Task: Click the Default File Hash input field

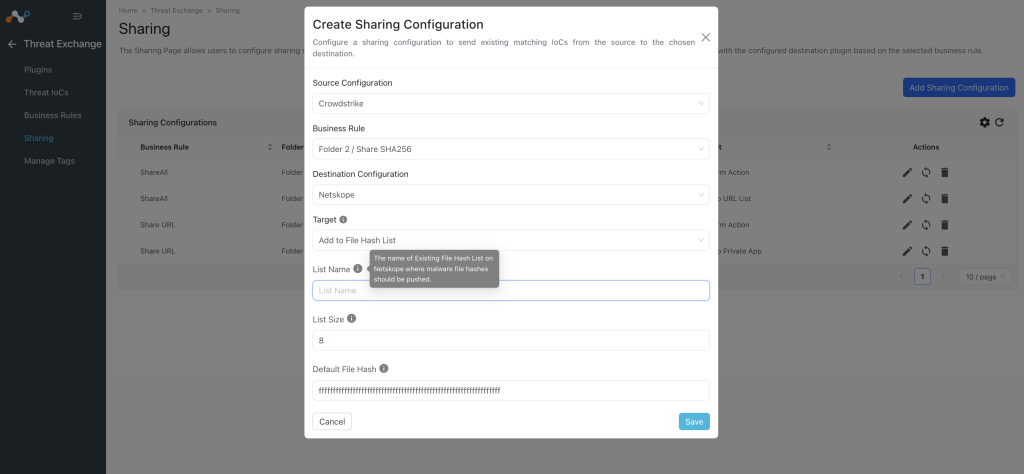Action: pos(511,390)
